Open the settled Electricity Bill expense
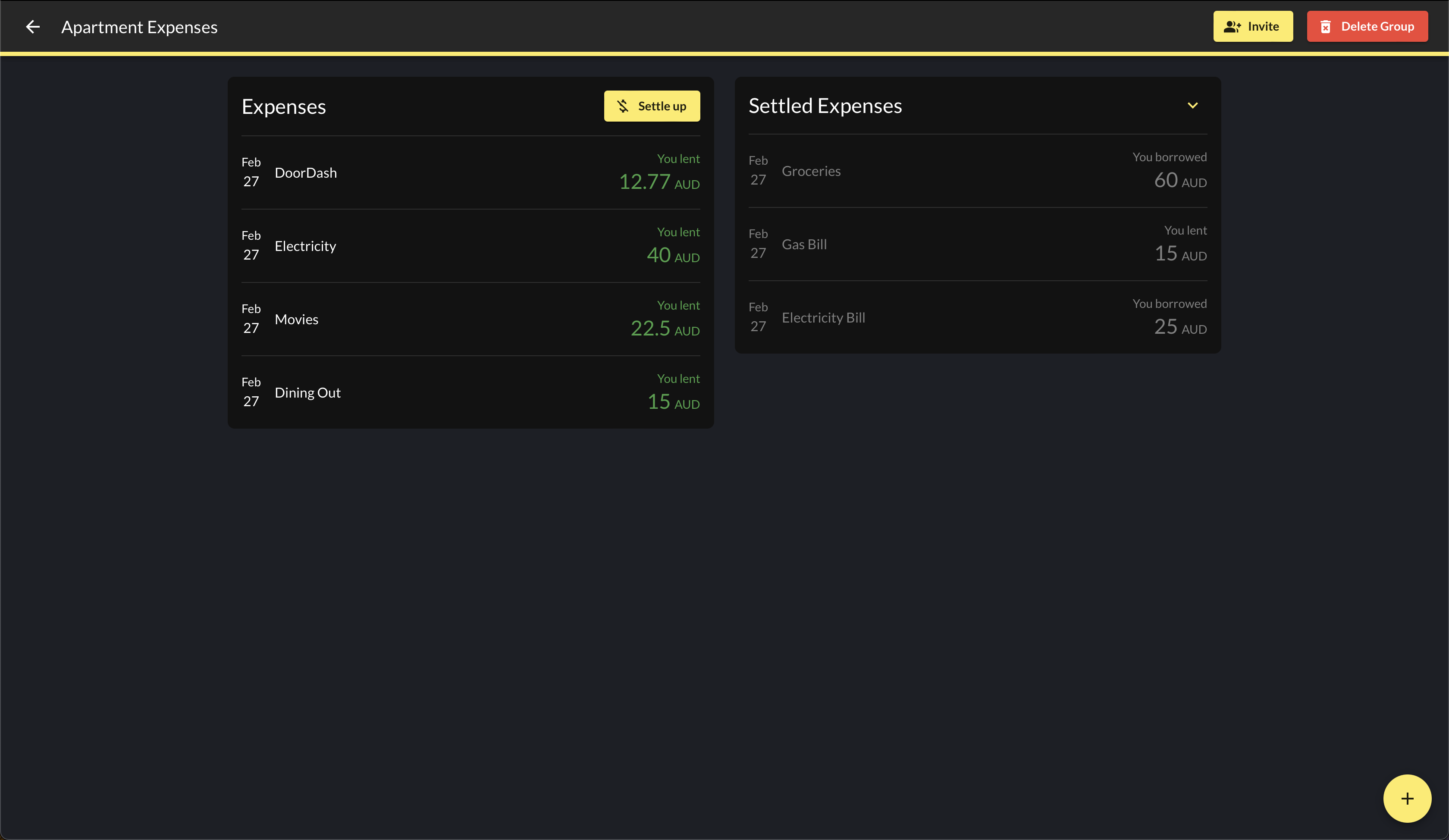The width and height of the screenshot is (1449, 840). (x=978, y=317)
